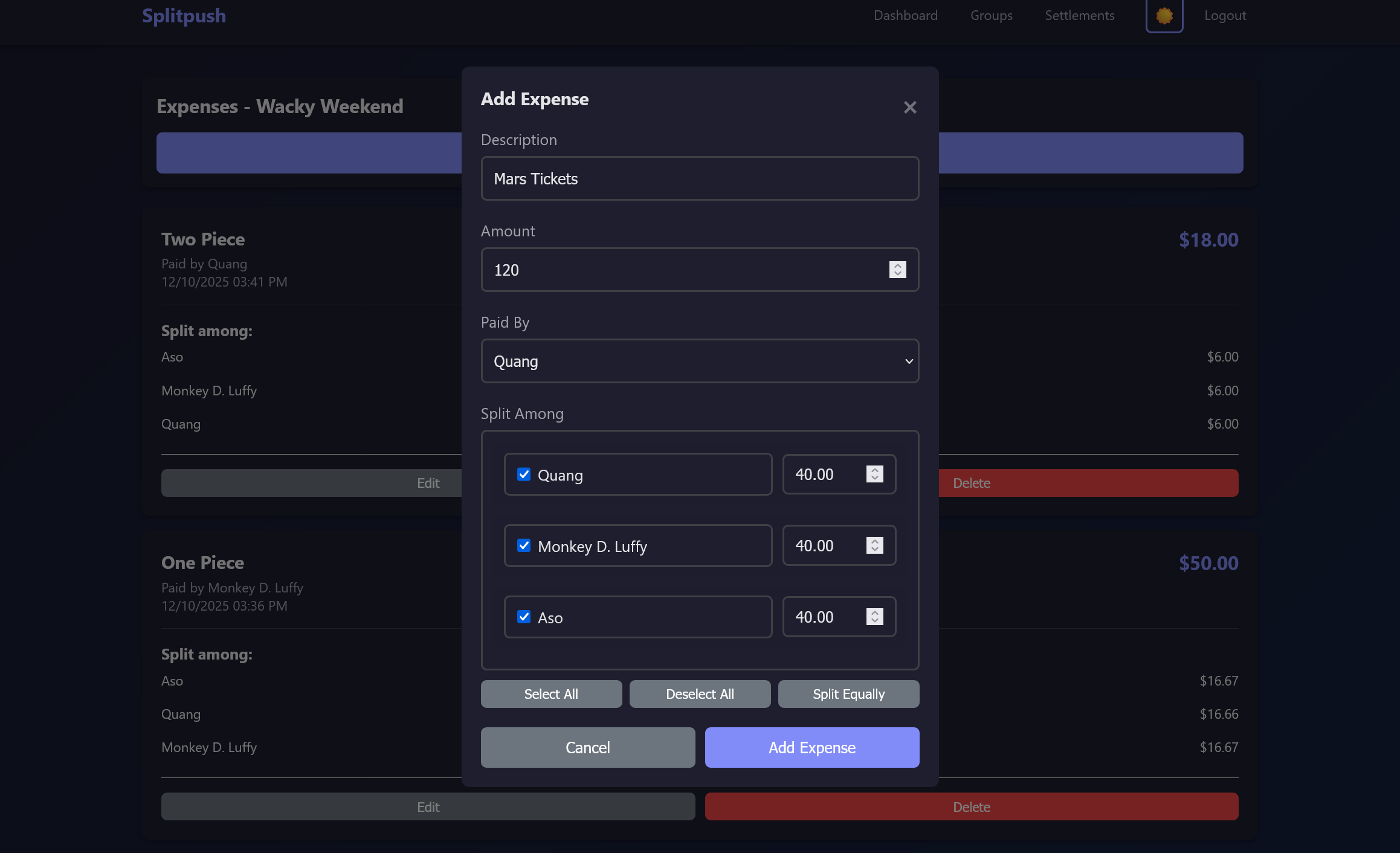Close the Add Expense dialog with X
The width and height of the screenshot is (1400, 853).
point(910,108)
